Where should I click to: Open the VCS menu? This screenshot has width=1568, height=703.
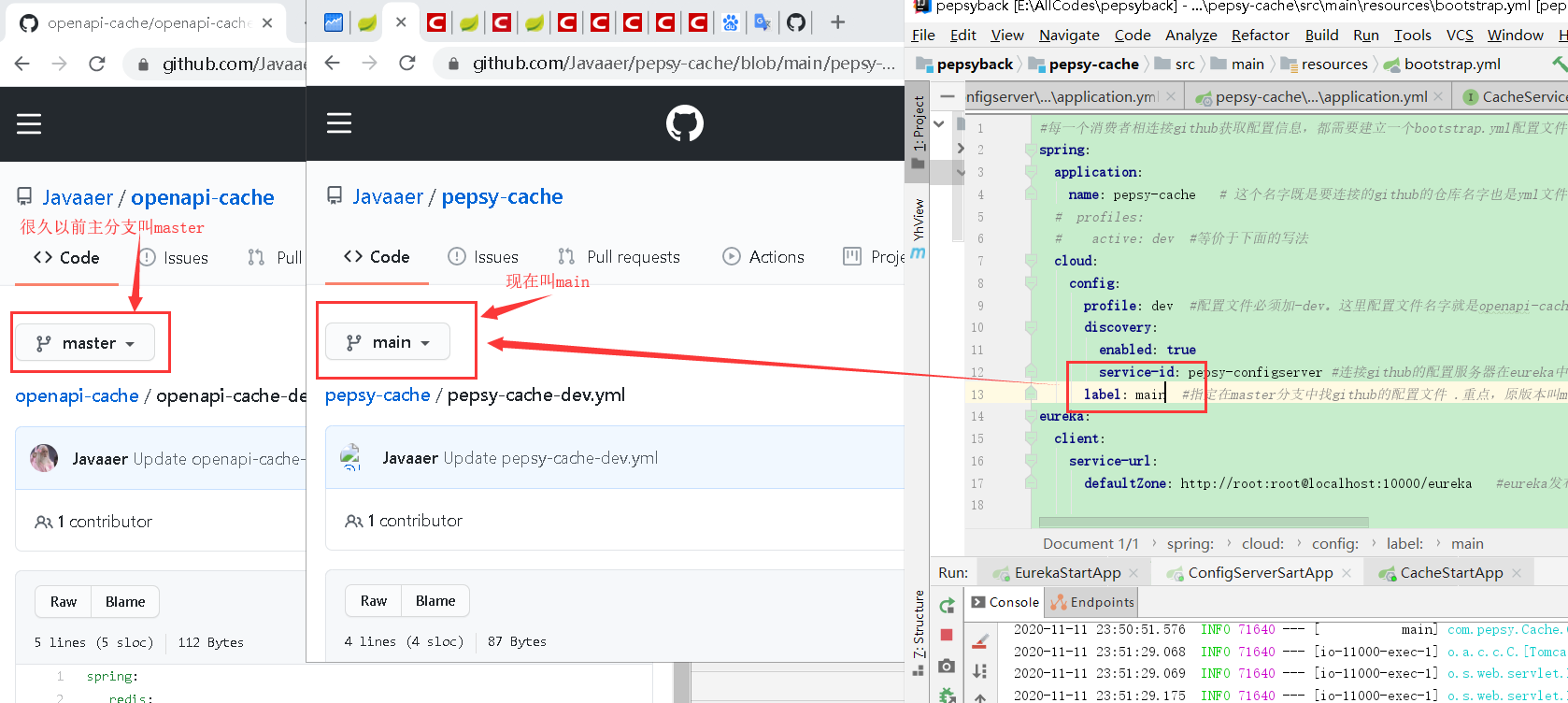tap(1460, 36)
